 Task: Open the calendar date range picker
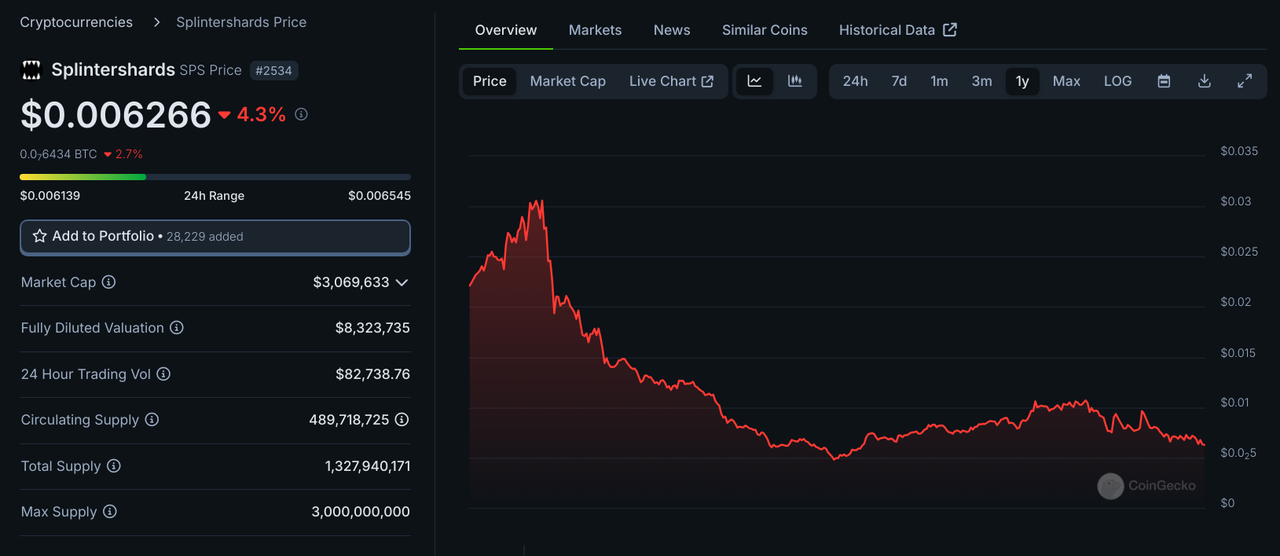[x=1164, y=81]
